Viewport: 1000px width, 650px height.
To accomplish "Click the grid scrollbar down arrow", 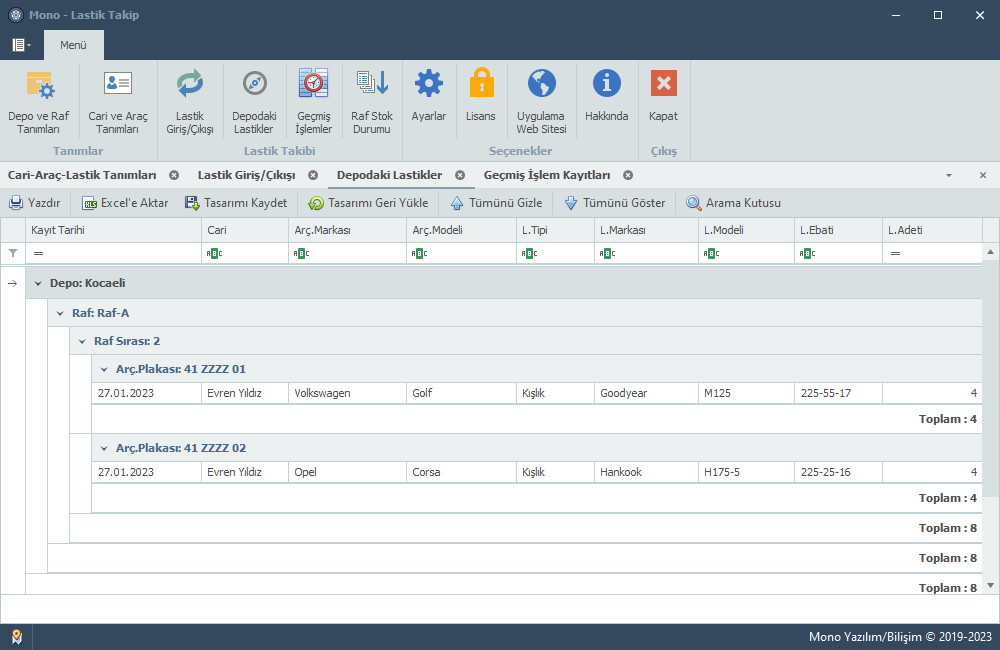I will tap(991, 585).
